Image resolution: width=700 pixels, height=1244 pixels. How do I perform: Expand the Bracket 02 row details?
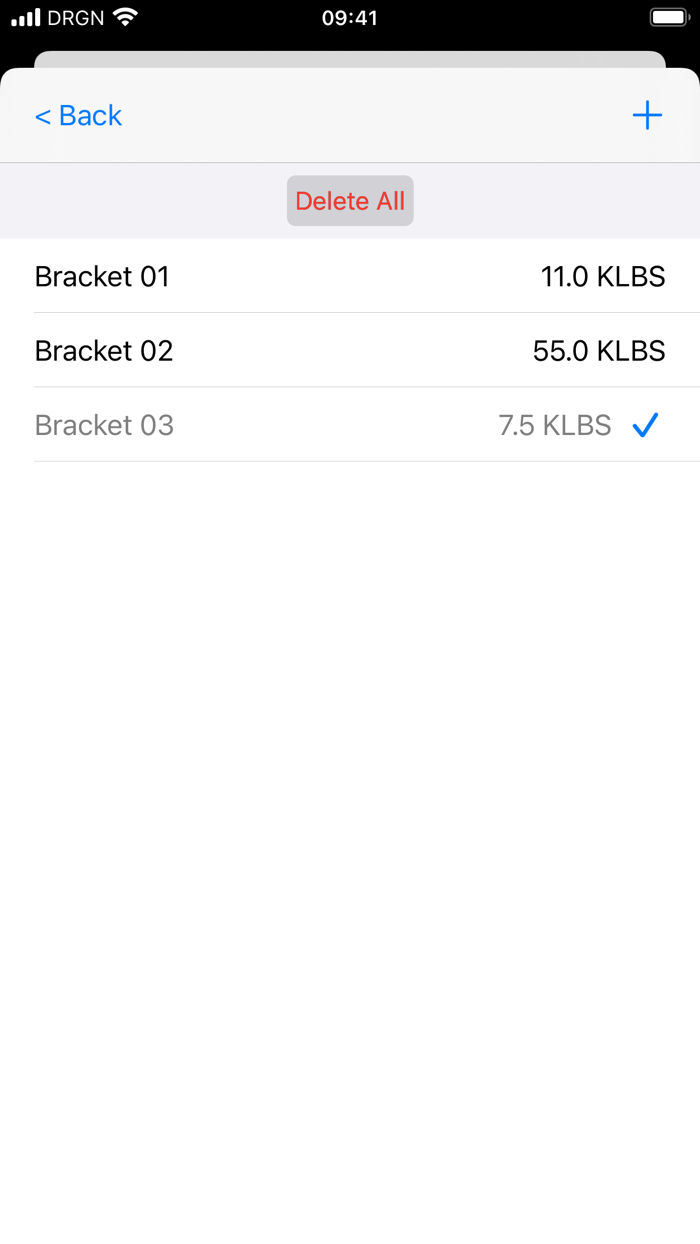click(x=350, y=350)
